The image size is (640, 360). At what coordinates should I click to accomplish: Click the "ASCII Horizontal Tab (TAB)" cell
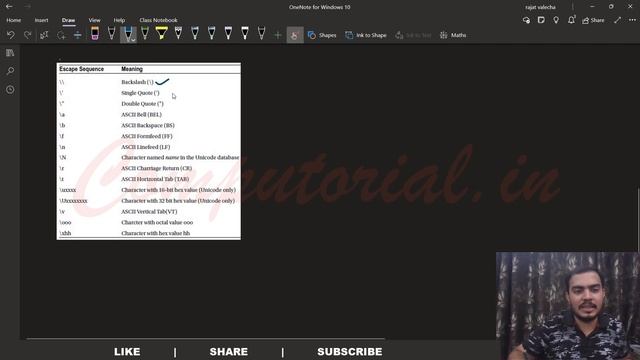pyautogui.click(x=155, y=179)
